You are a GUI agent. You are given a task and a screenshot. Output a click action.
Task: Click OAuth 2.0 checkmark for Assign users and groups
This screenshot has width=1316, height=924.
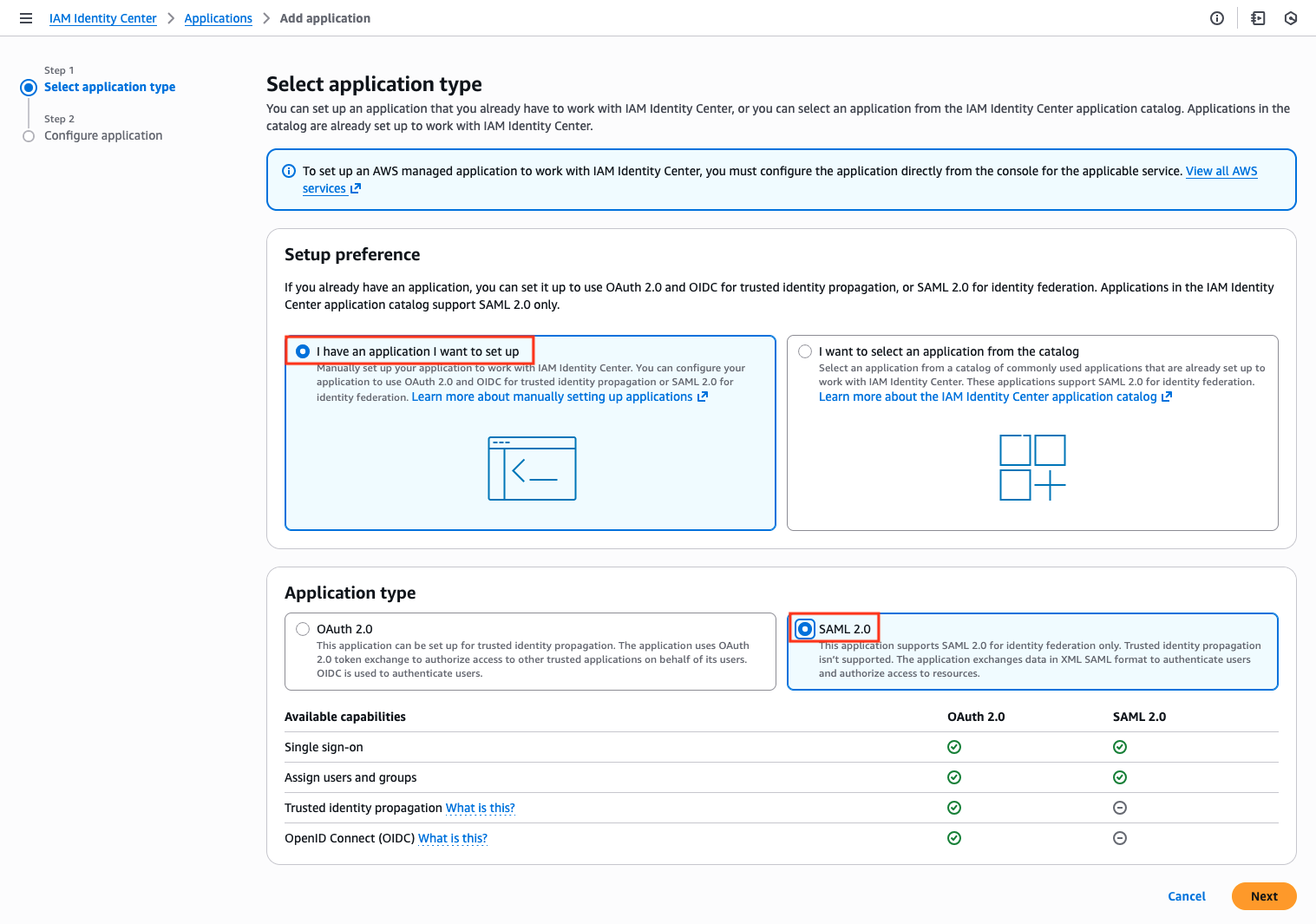[954, 777]
